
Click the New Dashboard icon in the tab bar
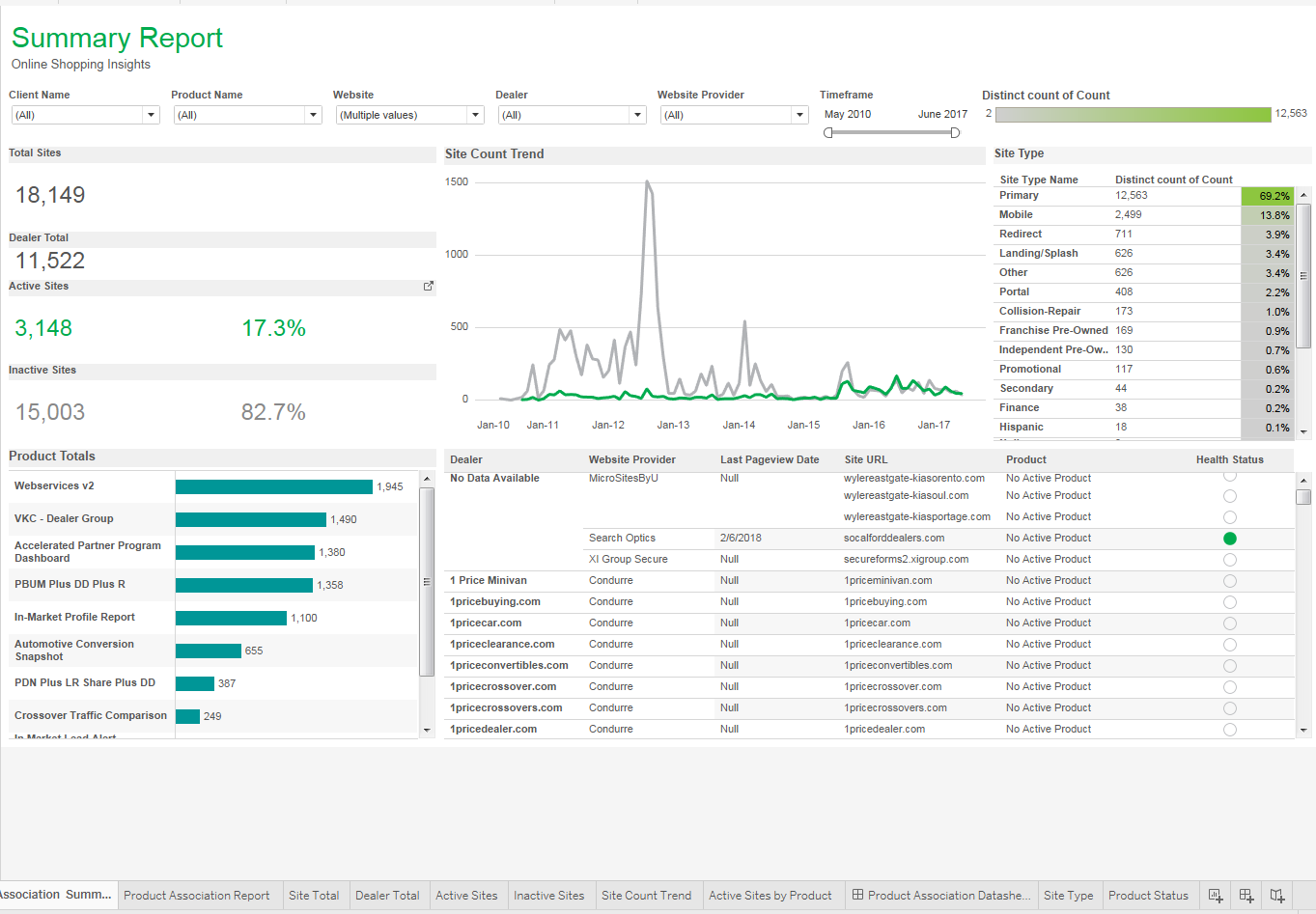1246,895
